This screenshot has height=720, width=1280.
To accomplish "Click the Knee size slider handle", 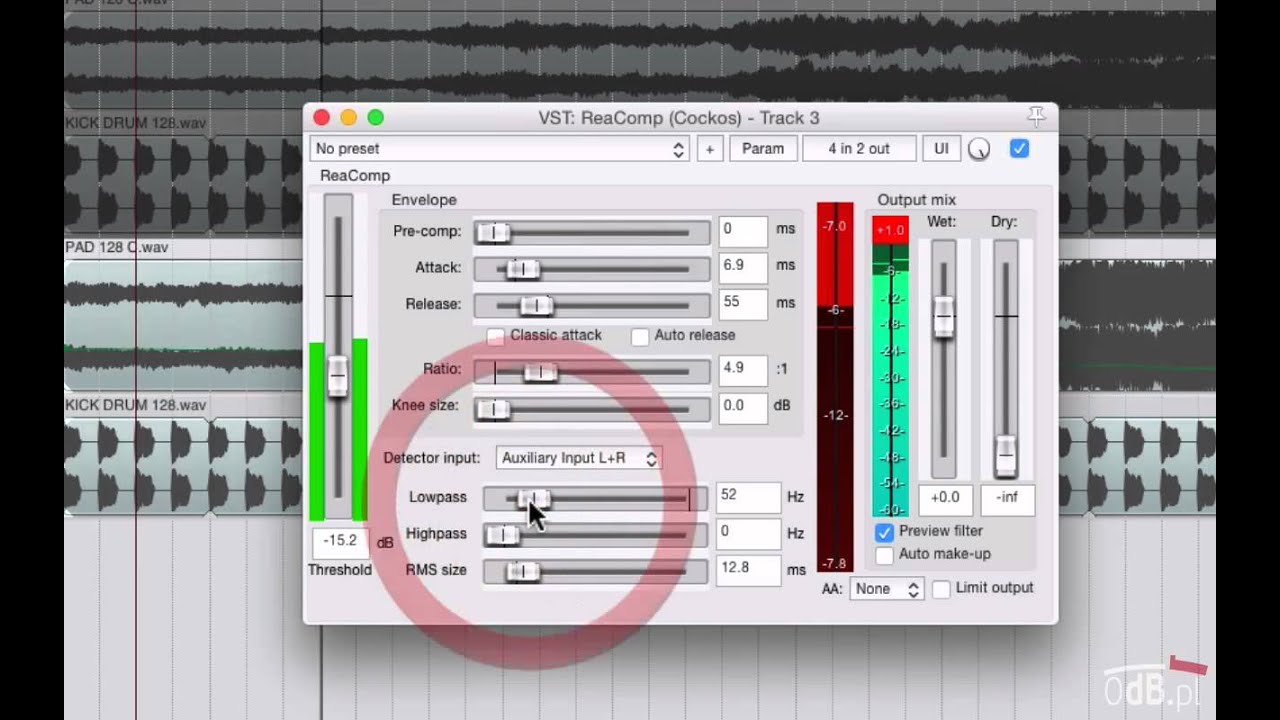I will tap(492, 409).
